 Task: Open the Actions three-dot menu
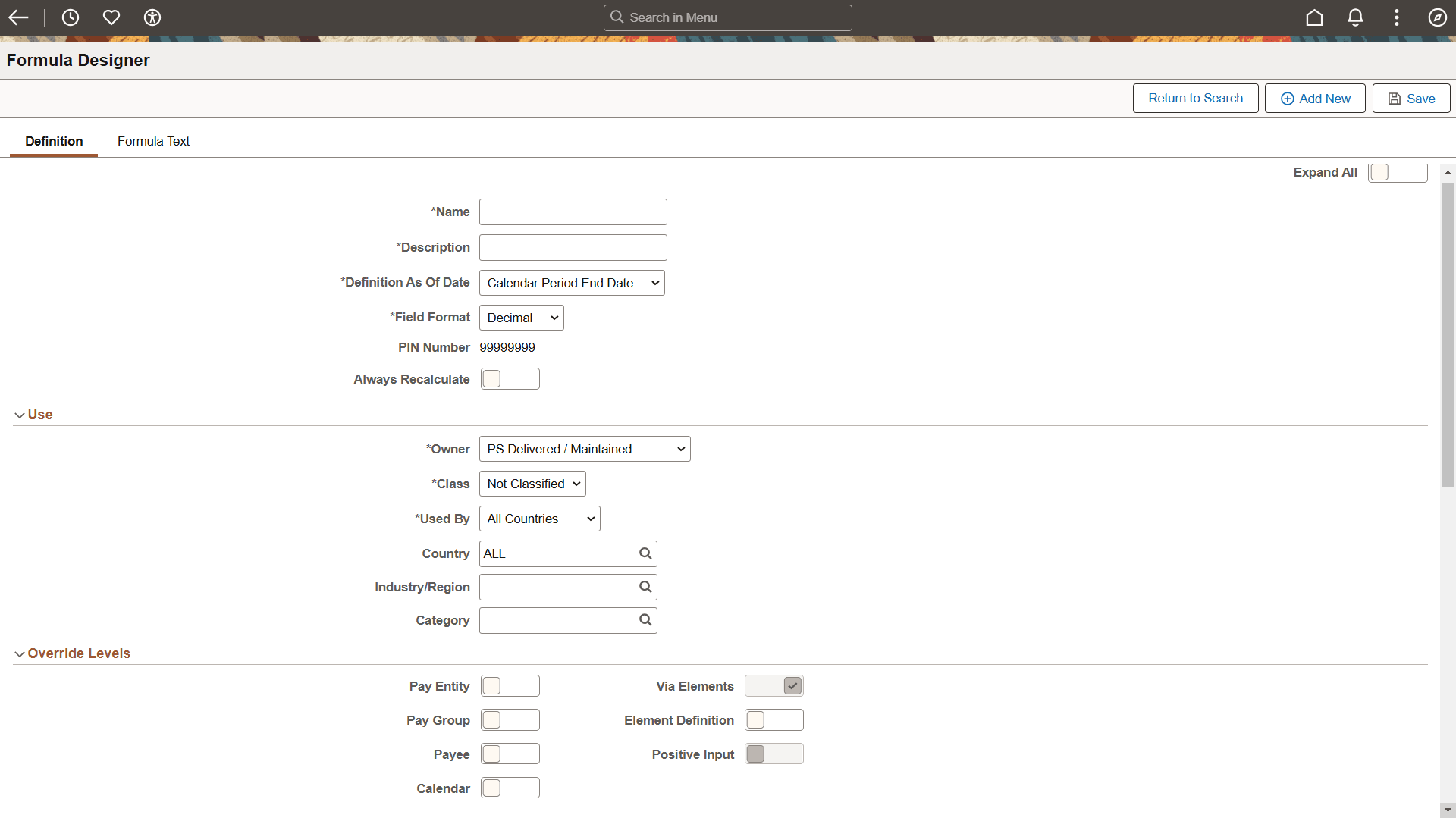coord(1396,17)
